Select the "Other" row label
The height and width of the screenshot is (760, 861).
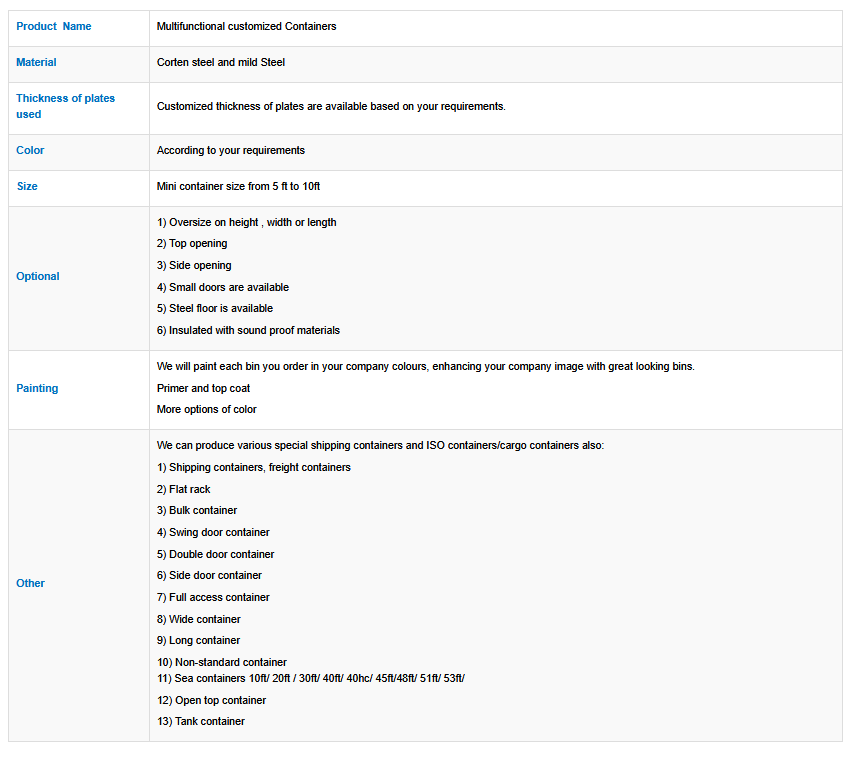point(30,584)
